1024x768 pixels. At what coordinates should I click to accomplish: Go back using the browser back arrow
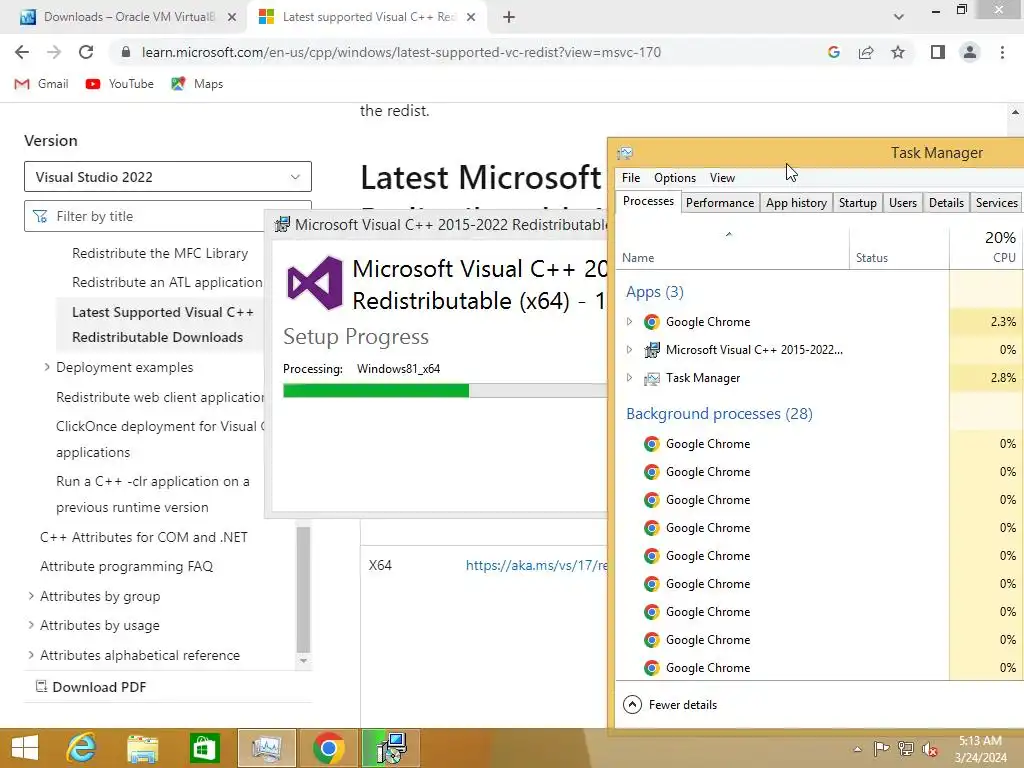22,52
